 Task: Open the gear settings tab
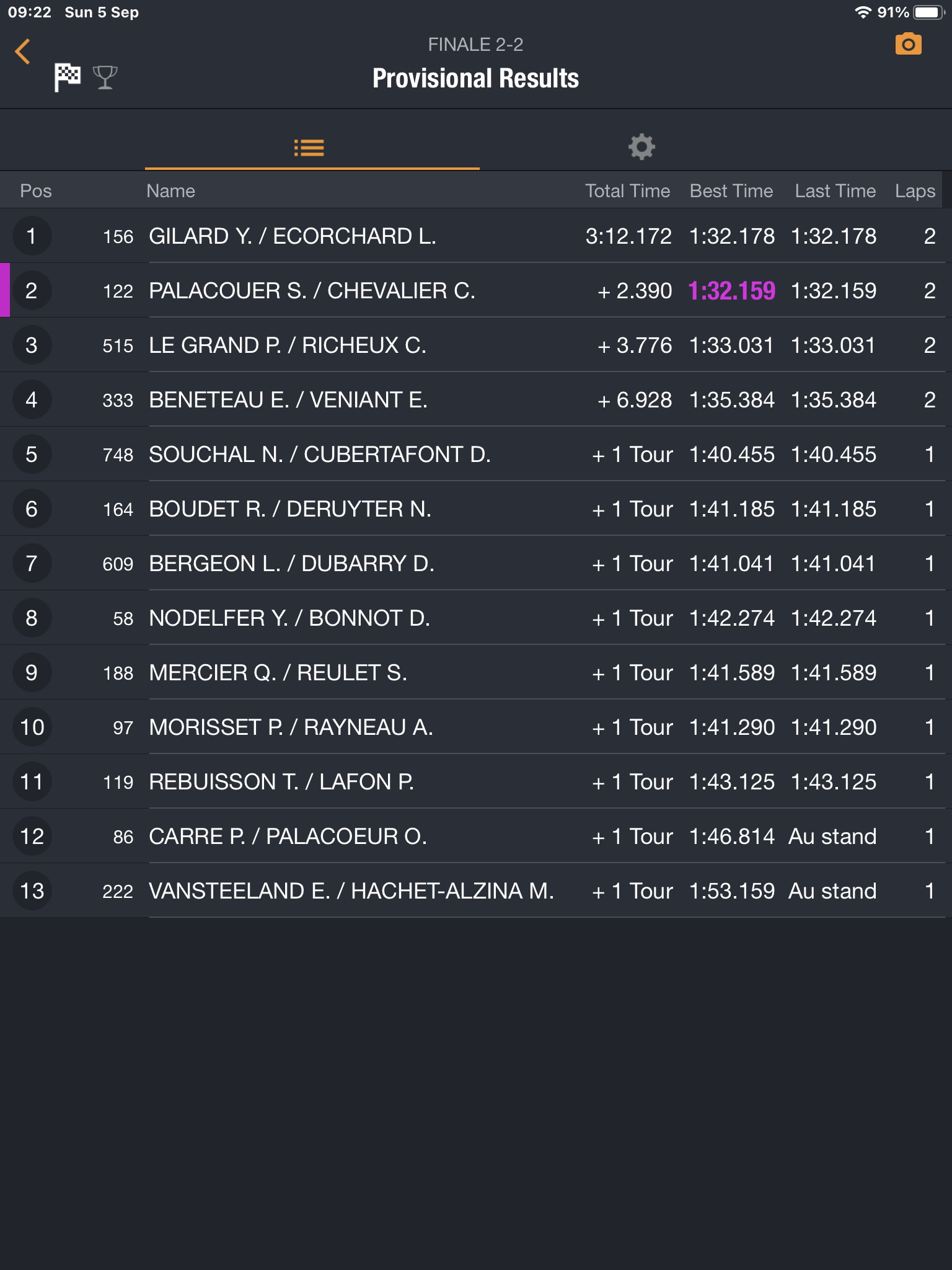(x=641, y=147)
